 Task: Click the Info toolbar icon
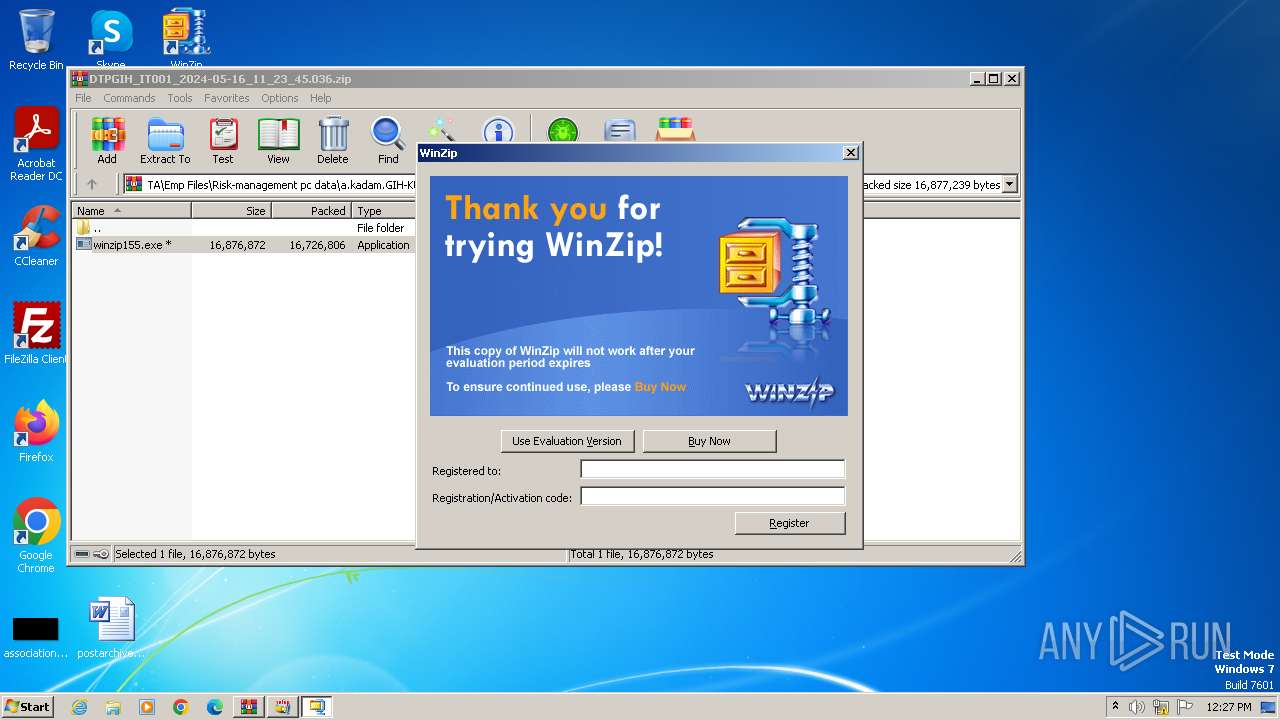tap(498, 130)
